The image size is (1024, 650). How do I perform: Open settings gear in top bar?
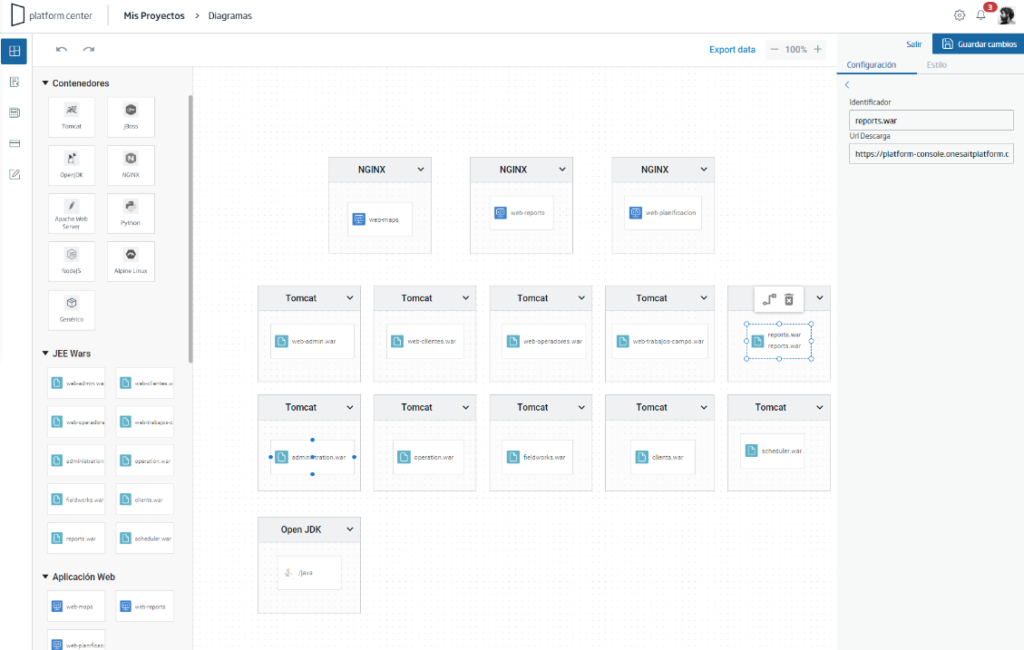pos(959,15)
